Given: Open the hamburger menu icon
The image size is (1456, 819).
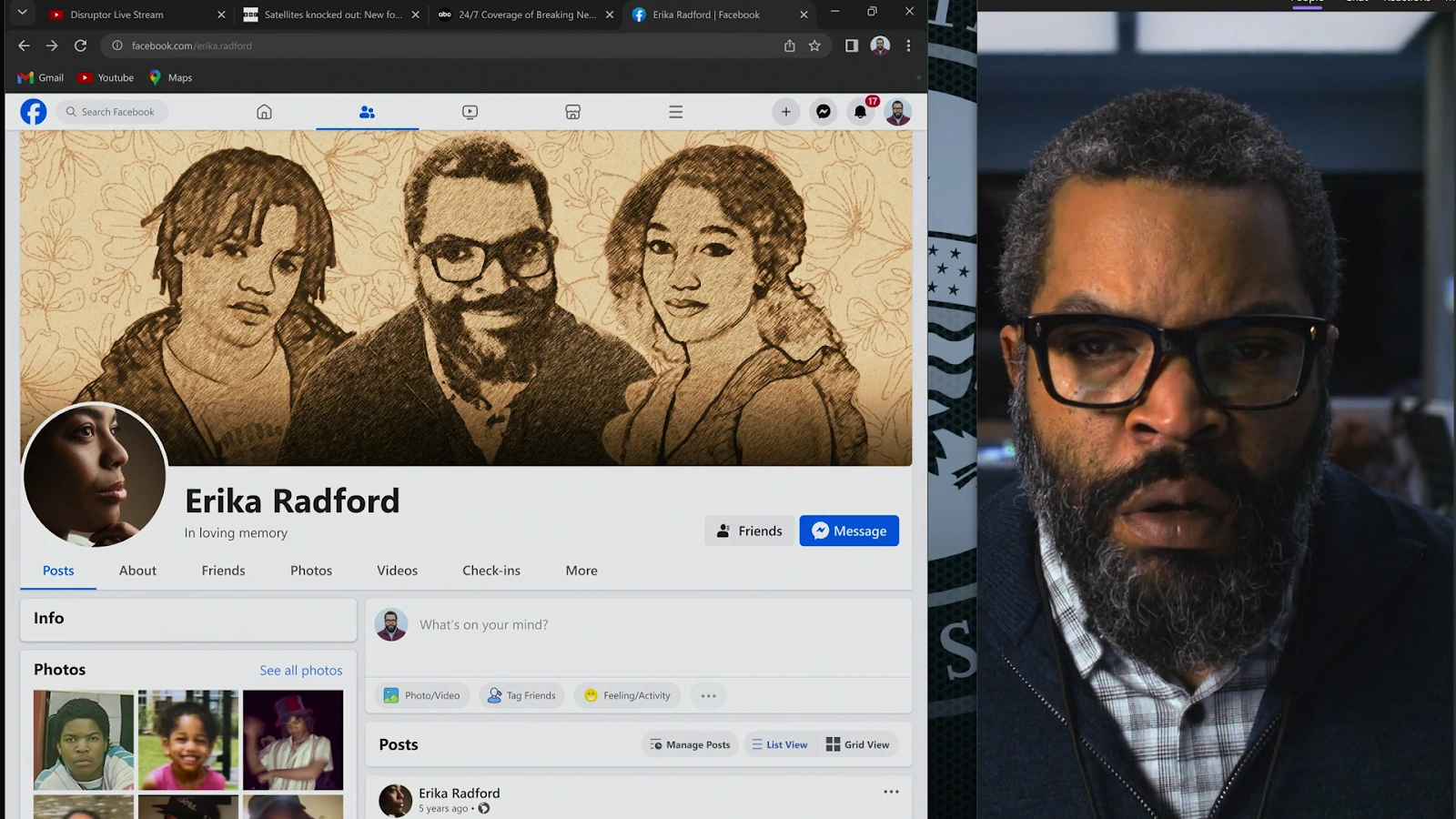Looking at the screenshot, I should pyautogui.click(x=675, y=112).
